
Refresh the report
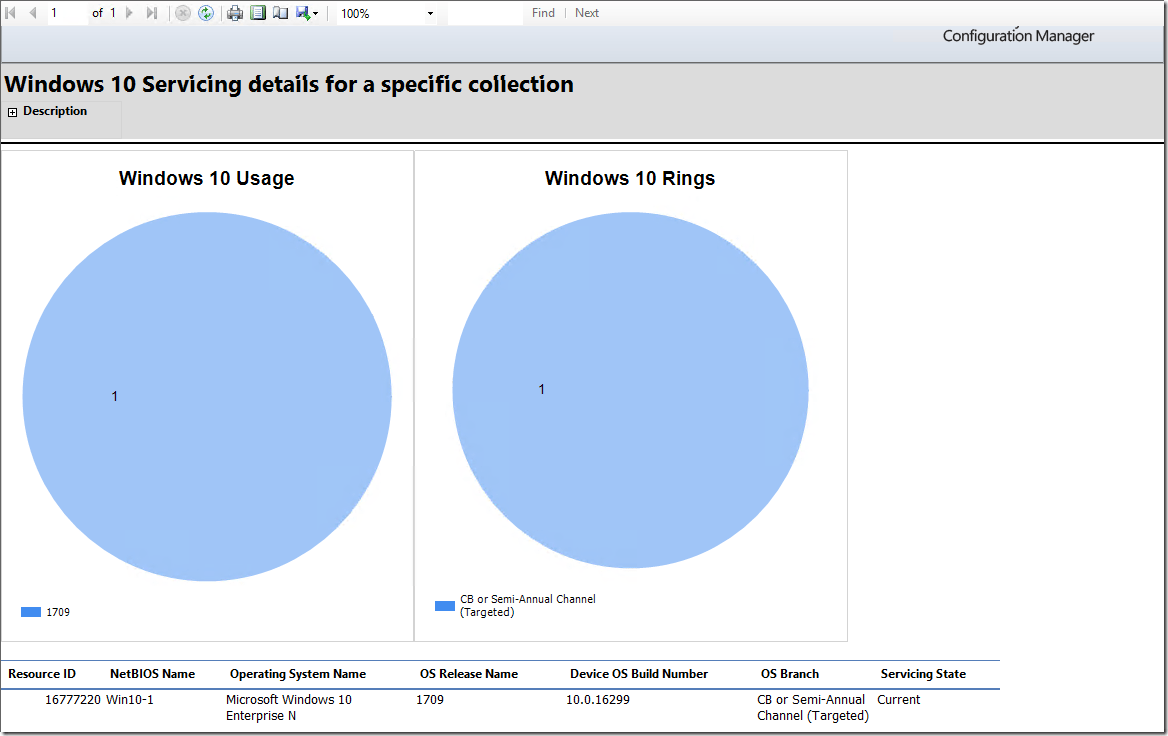pos(206,13)
